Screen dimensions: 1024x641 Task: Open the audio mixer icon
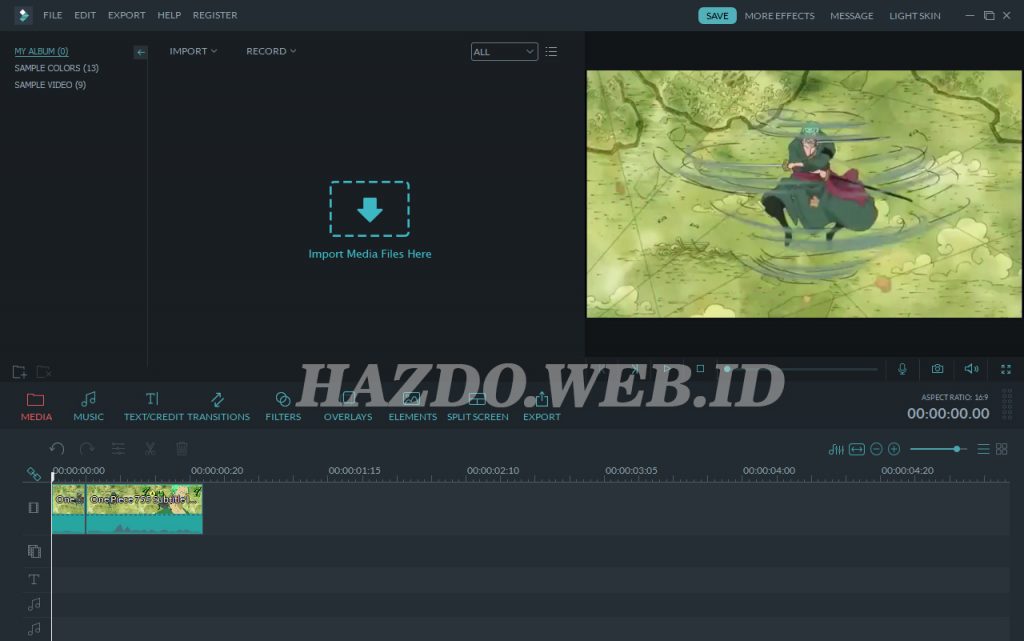836,449
